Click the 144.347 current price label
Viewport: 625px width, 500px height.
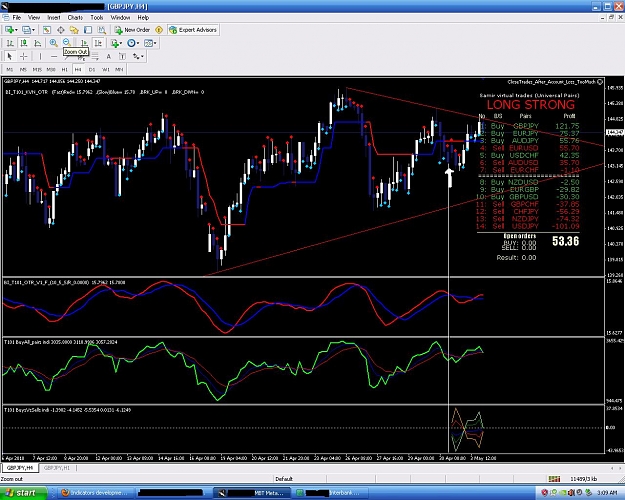[615, 132]
